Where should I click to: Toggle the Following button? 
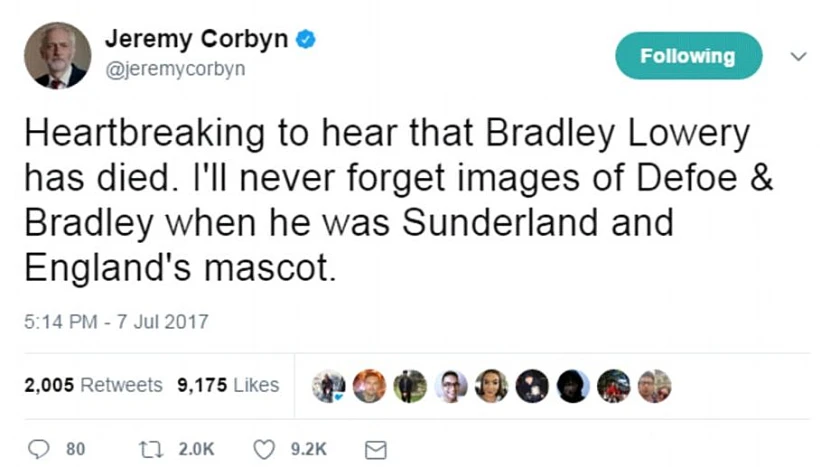point(687,56)
